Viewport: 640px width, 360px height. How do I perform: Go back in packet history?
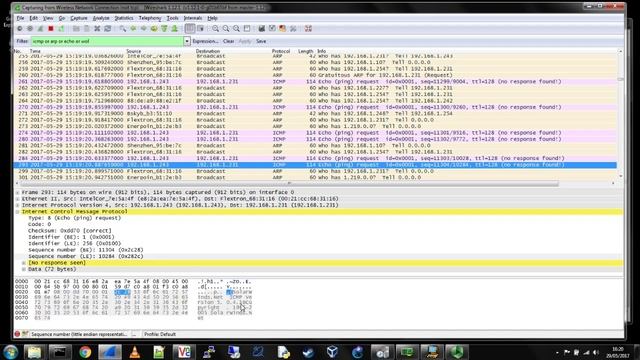click(x=133, y=29)
